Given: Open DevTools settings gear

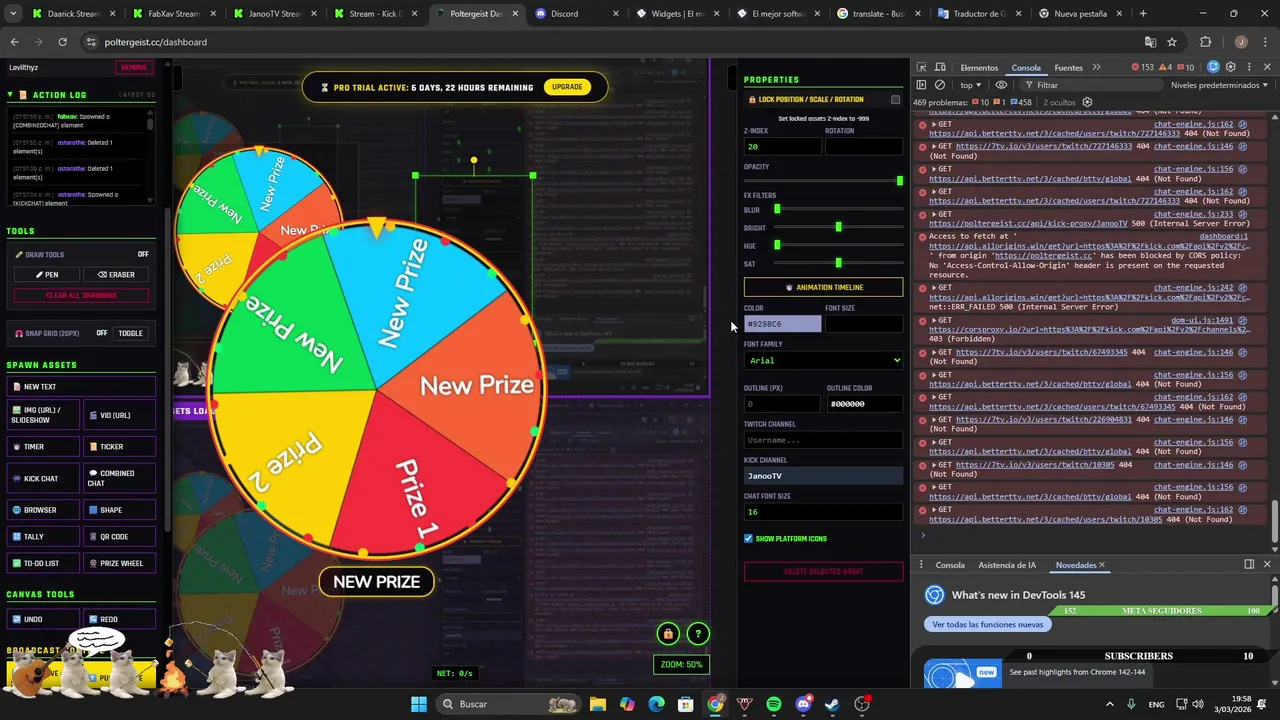Looking at the screenshot, I should (1231, 67).
